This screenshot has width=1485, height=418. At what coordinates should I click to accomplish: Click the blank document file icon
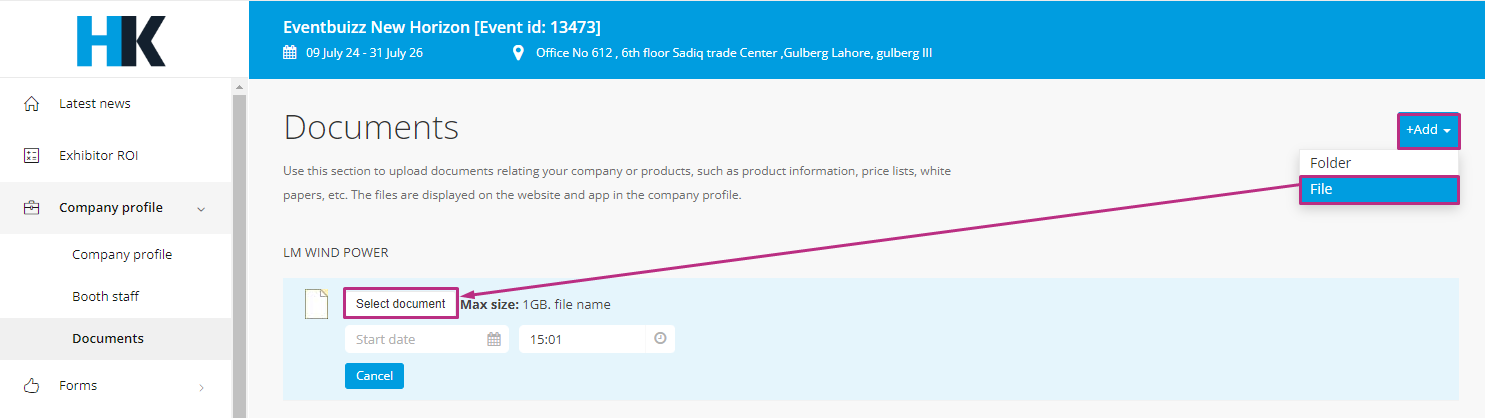(x=316, y=304)
